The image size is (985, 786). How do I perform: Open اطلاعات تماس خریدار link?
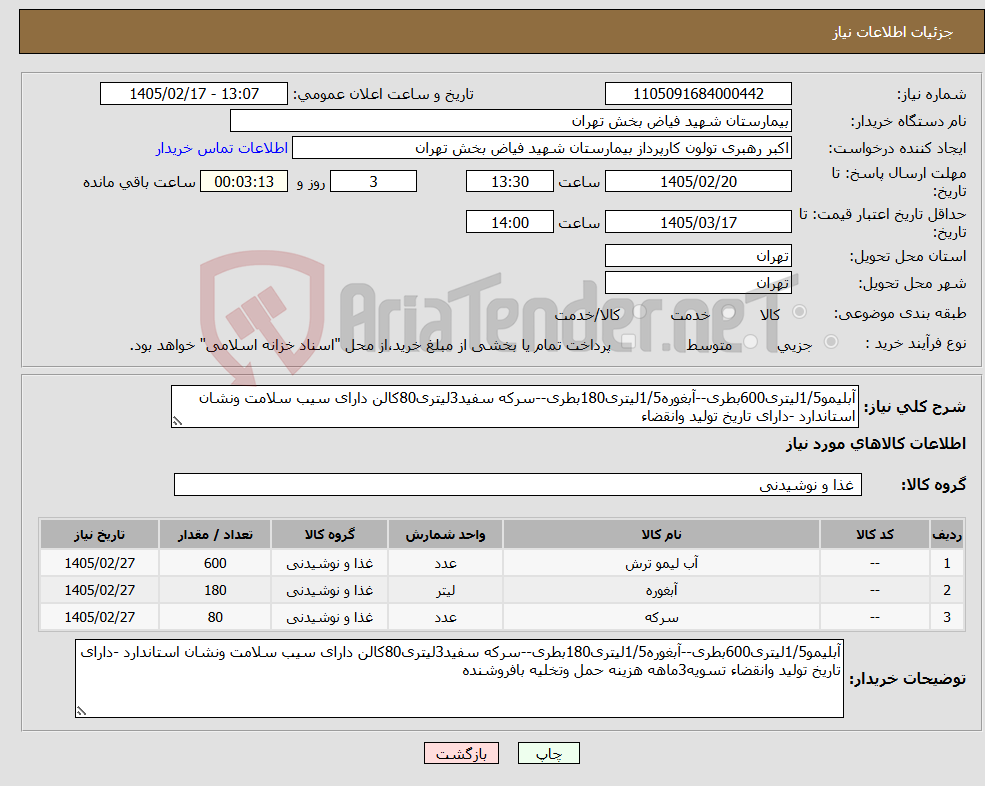[222, 148]
